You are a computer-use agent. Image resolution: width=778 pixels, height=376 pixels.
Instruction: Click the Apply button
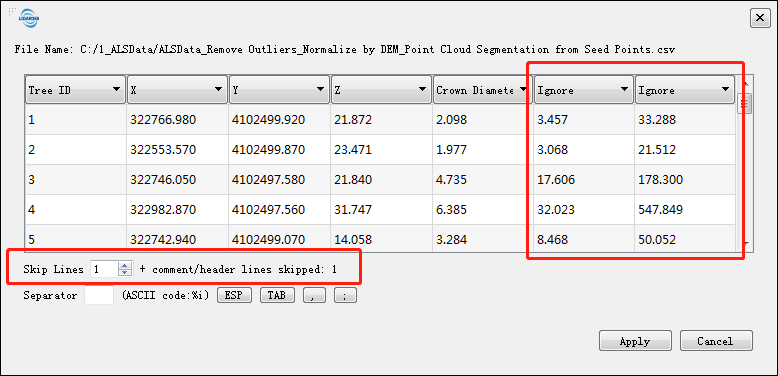click(635, 341)
